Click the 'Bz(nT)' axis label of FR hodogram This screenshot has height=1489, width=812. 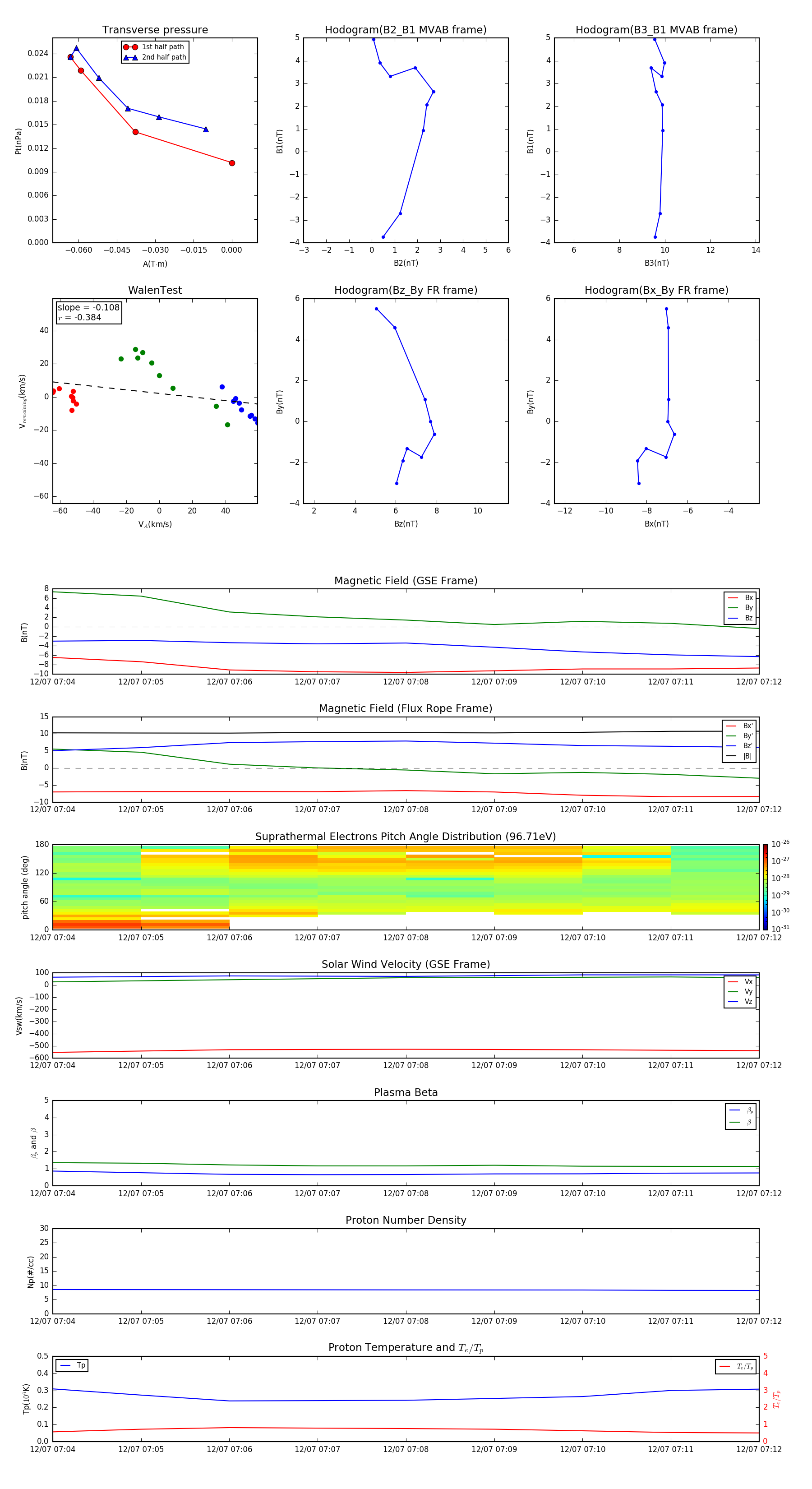tap(406, 524)
